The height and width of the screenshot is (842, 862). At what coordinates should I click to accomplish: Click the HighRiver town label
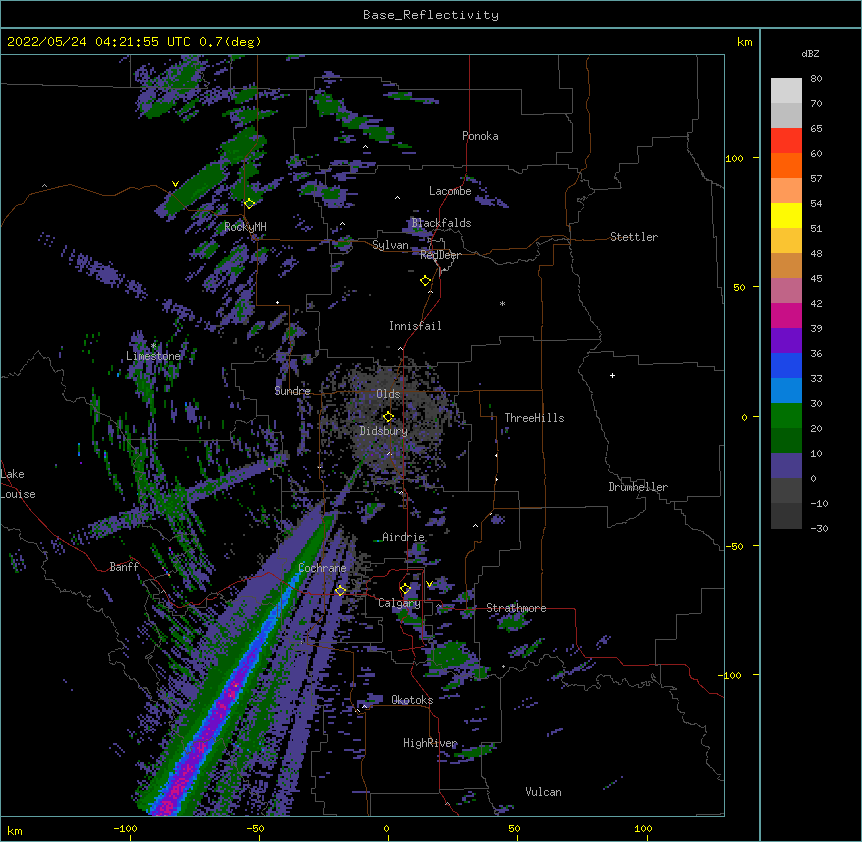pyautogui.click(x=430, y=743)
